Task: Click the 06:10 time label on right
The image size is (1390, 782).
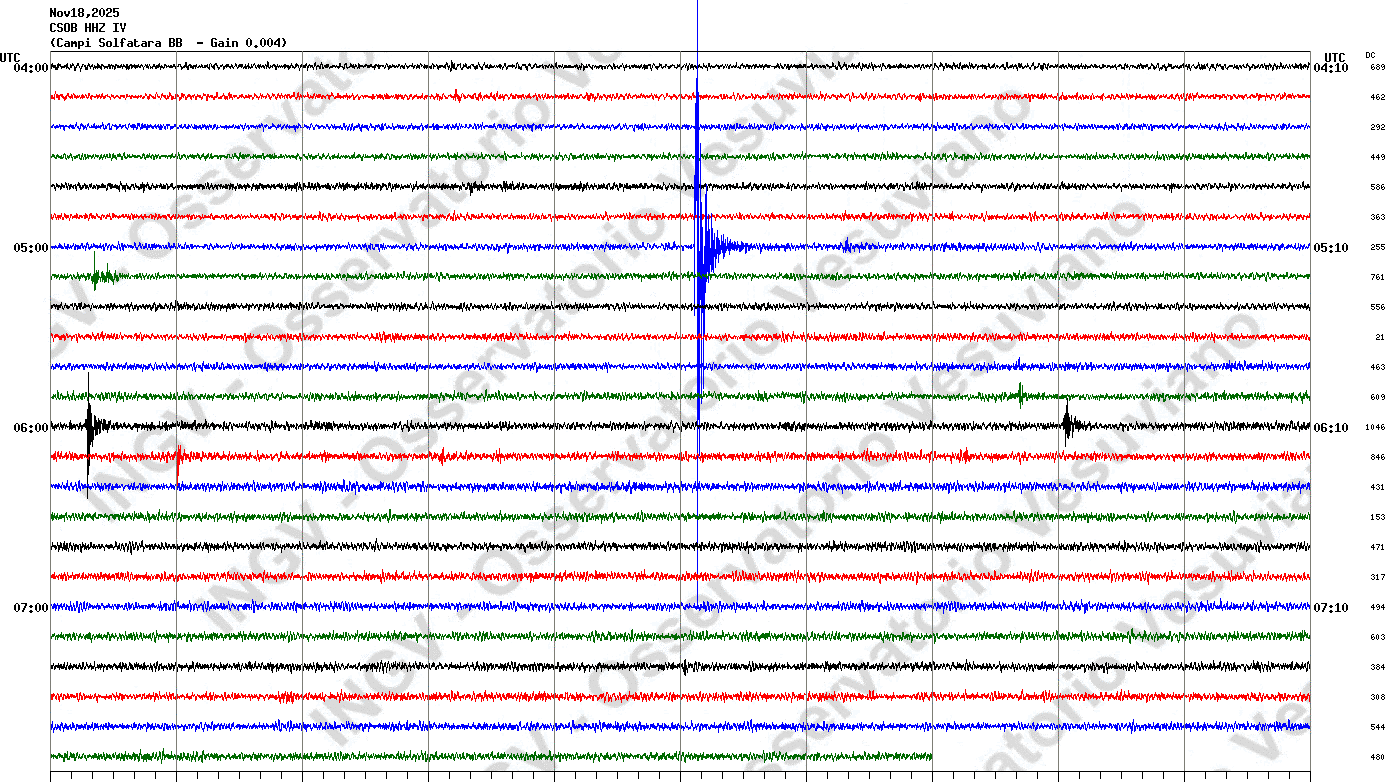Action: 1331,428
